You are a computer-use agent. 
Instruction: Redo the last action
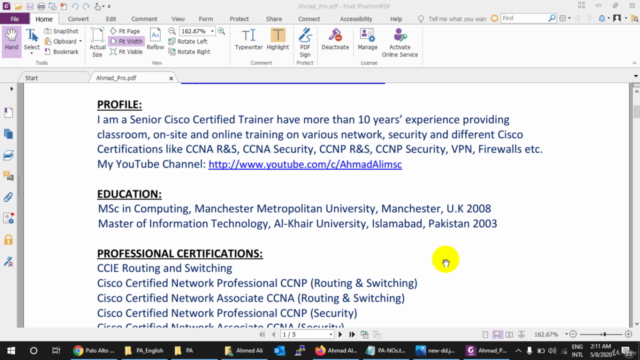click(x=86, y=6)
